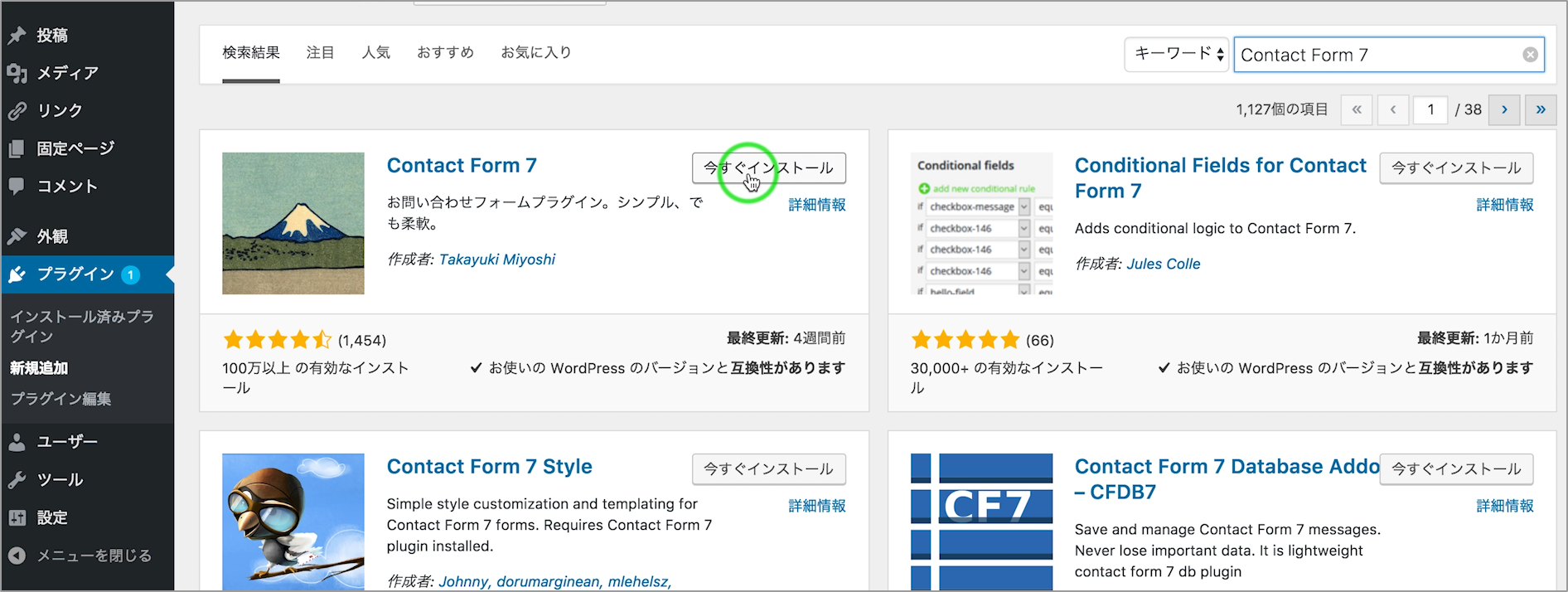Image resolution: width=1568 pixels, height=592 pixels.
Task: Visit author Johnny, dorumarginean, mlehelsz link
Action: coord(555,581)
